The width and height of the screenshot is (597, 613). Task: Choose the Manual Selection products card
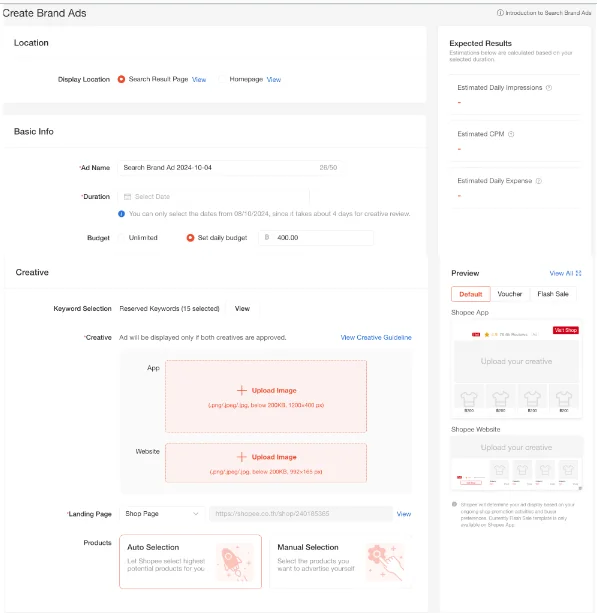(341, 561)
